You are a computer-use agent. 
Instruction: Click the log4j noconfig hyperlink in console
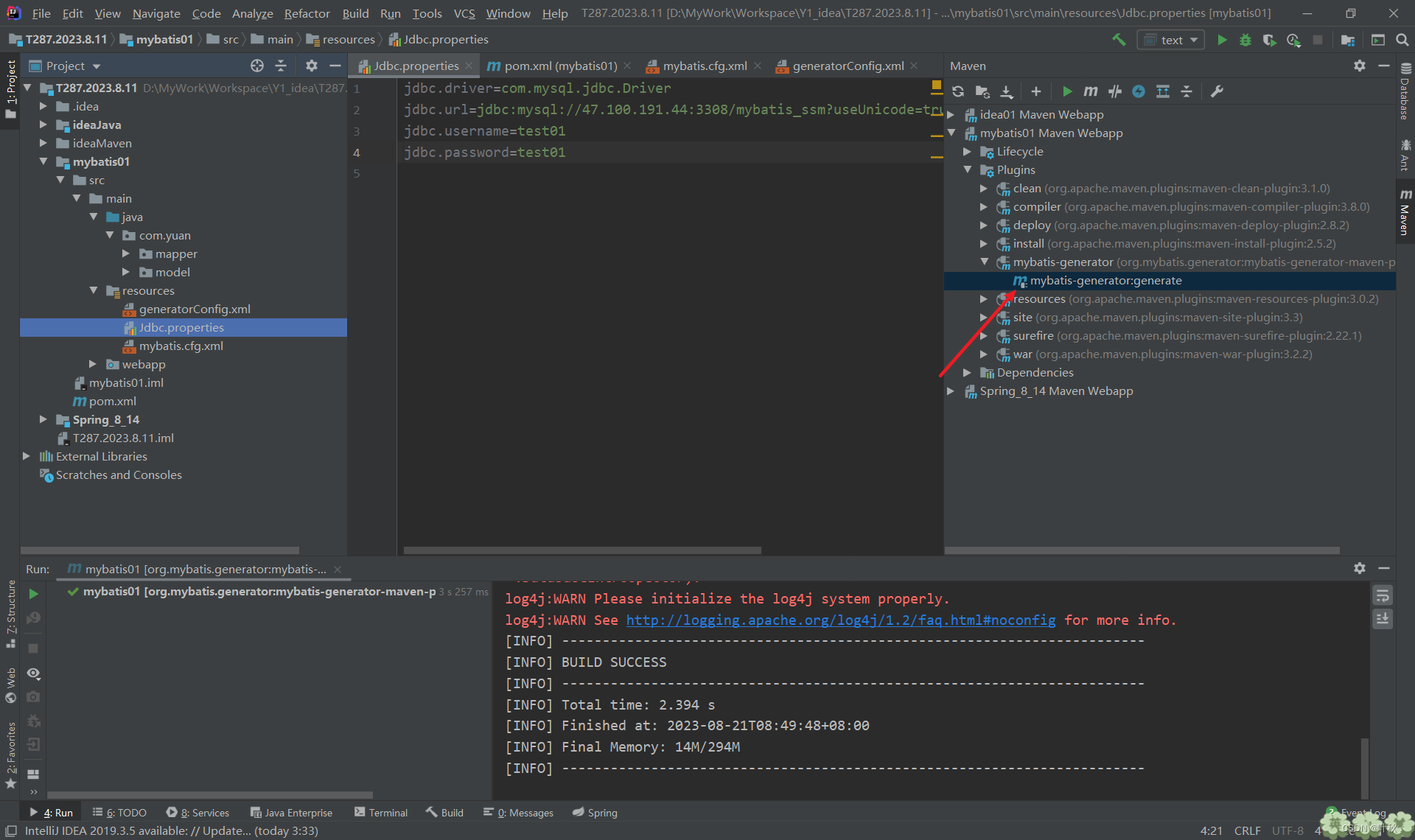pyautogui.click(x=839, y=619)
